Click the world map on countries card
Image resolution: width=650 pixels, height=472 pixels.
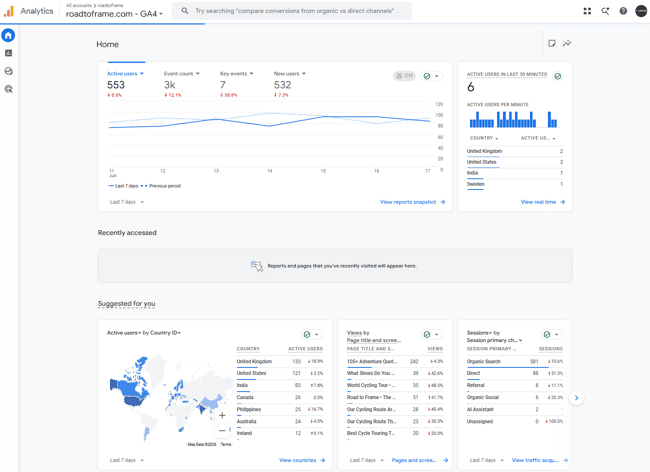(x=170, y=398)
